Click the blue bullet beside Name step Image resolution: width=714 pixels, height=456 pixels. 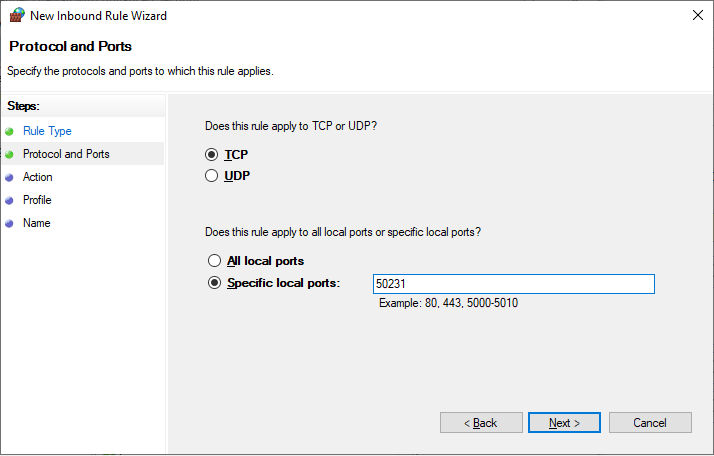click(x=10, y=223)
